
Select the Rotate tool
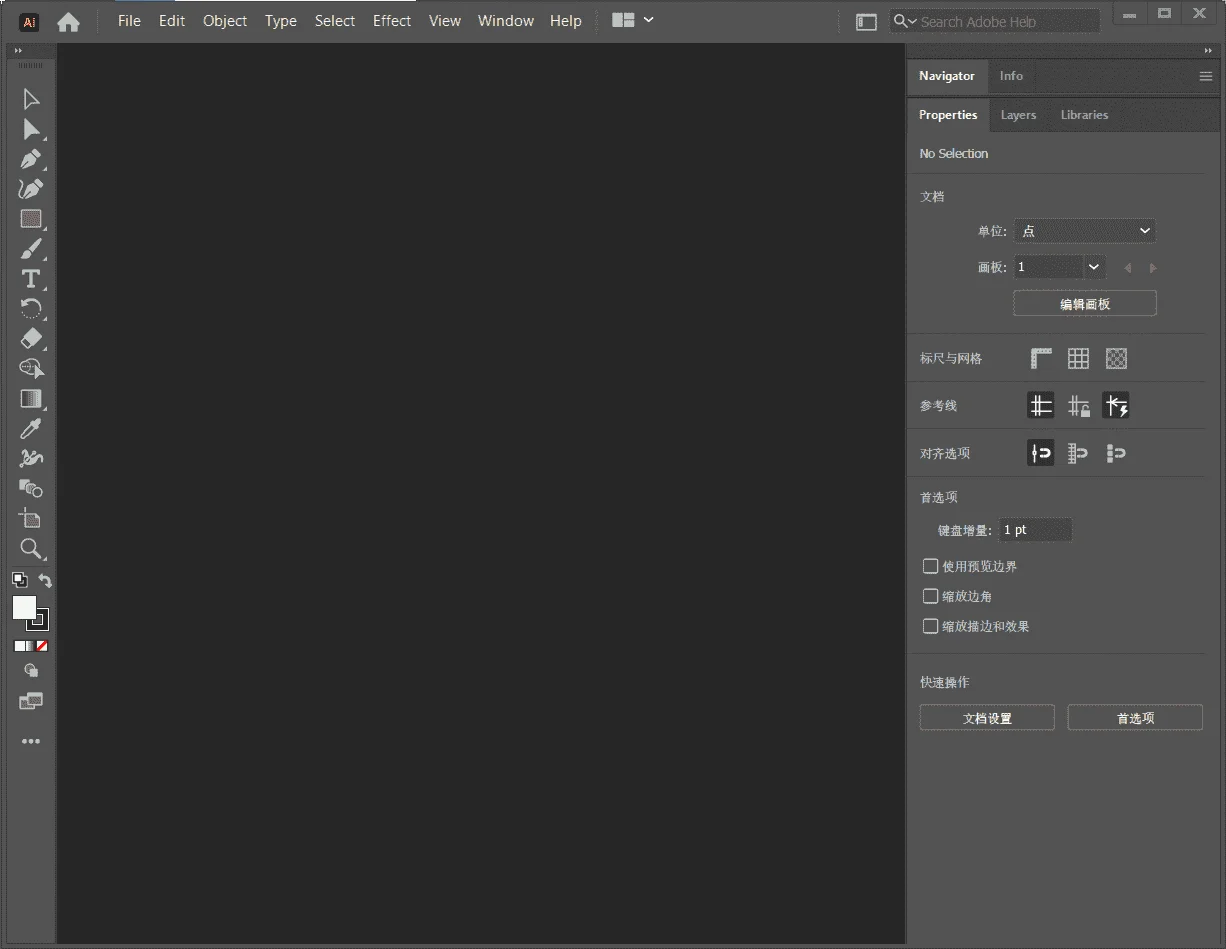click(x=31, y=309)
